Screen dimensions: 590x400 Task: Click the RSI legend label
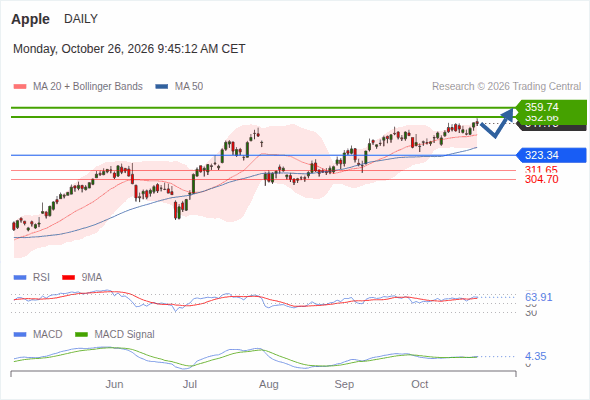[41, 278]
